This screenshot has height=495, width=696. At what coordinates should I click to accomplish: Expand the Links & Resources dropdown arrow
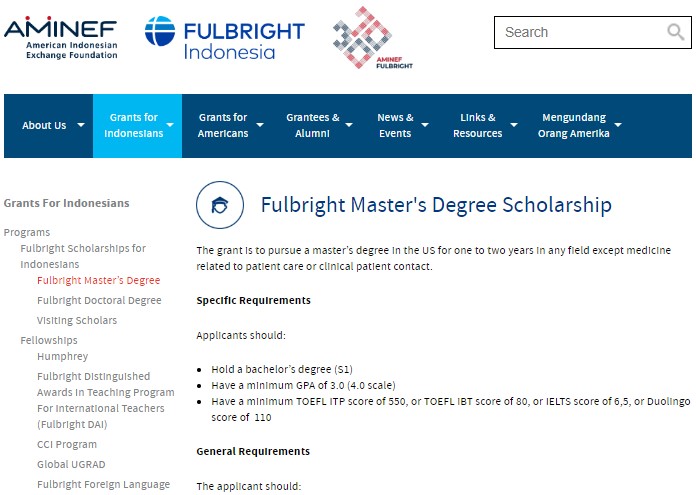coord(514,126)
